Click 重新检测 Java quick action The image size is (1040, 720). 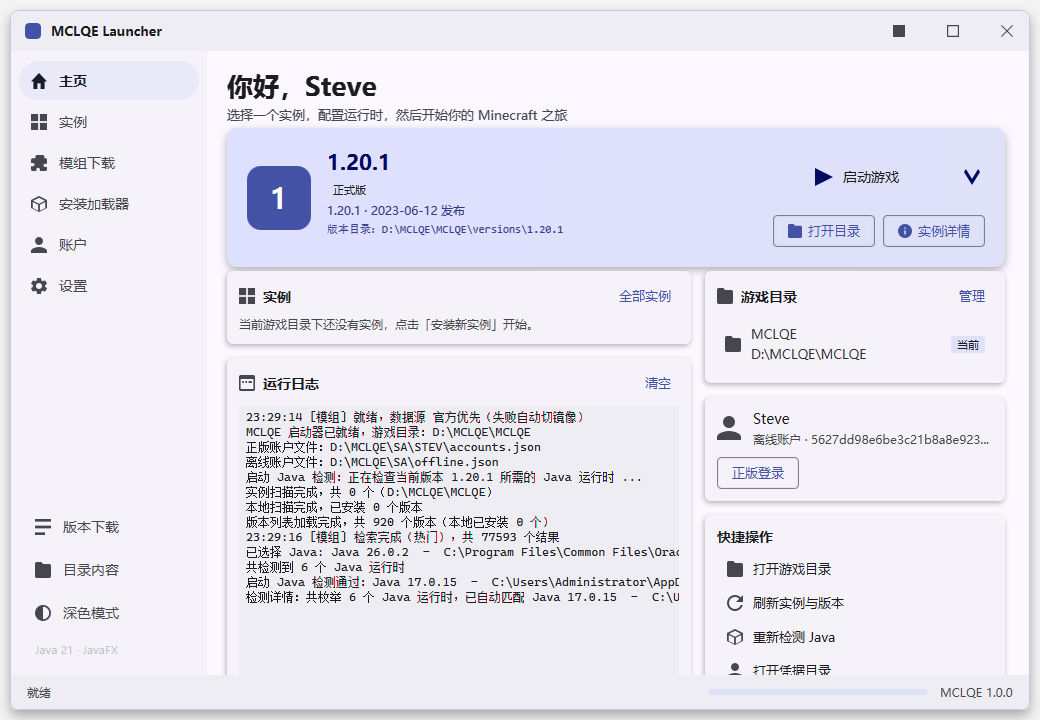(855, 637)
